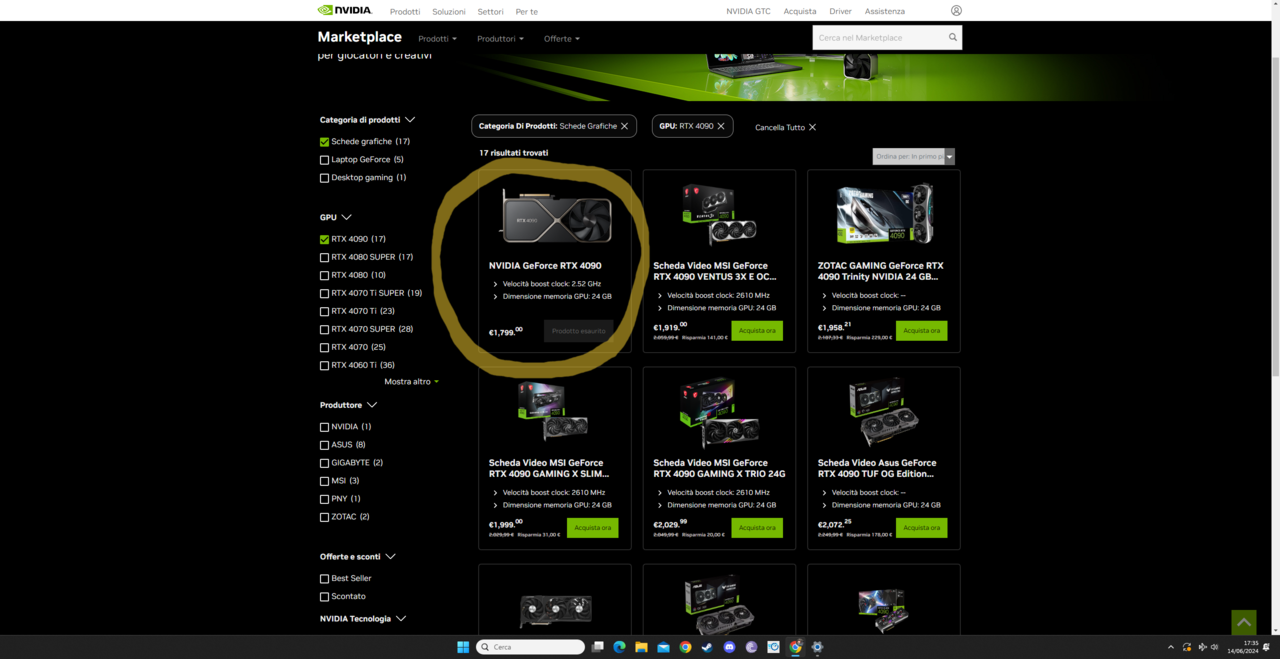Uncheck the RTX 4090 GPU filter
This screenshot has width=1280, height=659.
324,240
